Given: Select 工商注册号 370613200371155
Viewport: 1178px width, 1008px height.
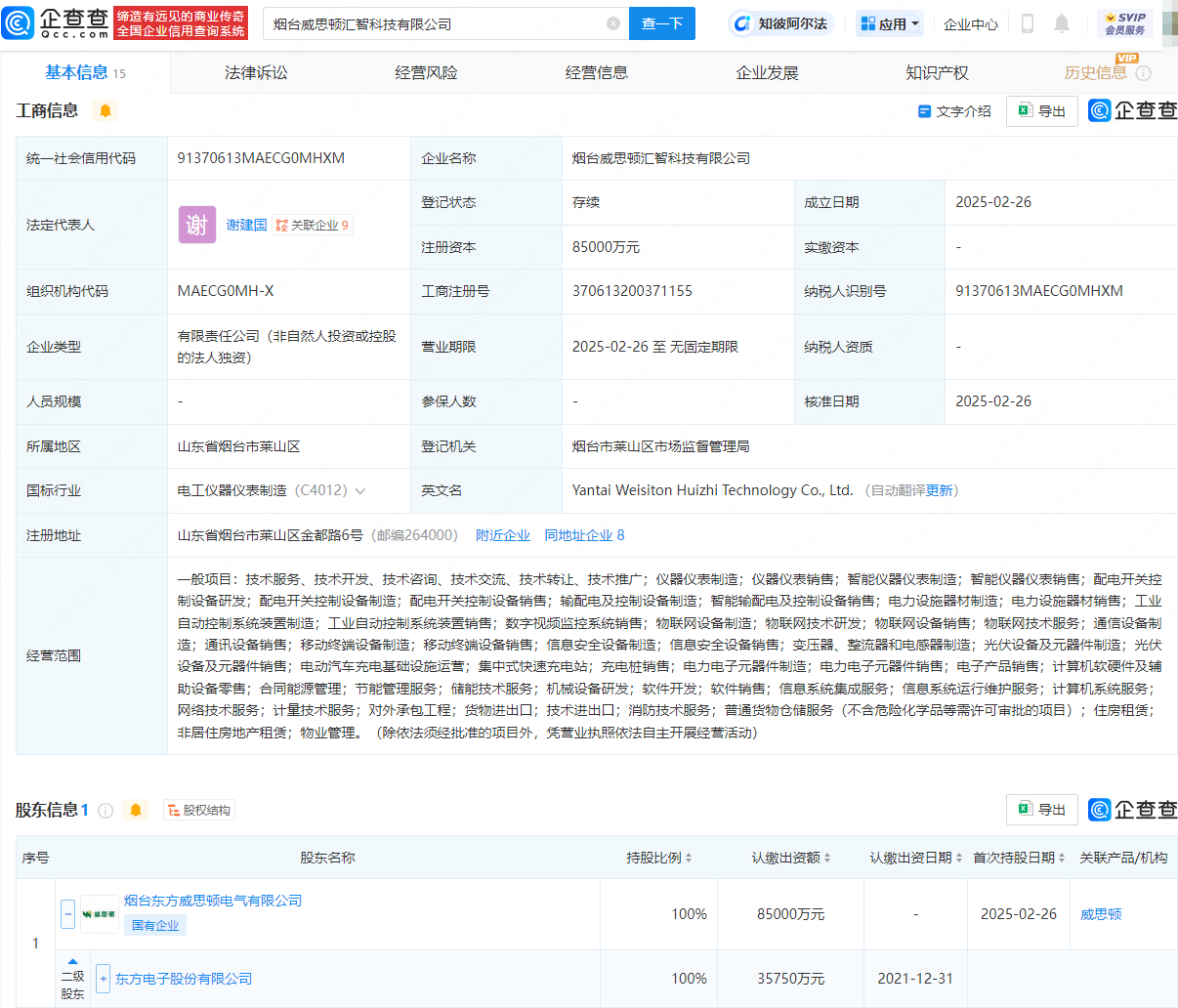Looking at the screenshot, I should point(632,291).
